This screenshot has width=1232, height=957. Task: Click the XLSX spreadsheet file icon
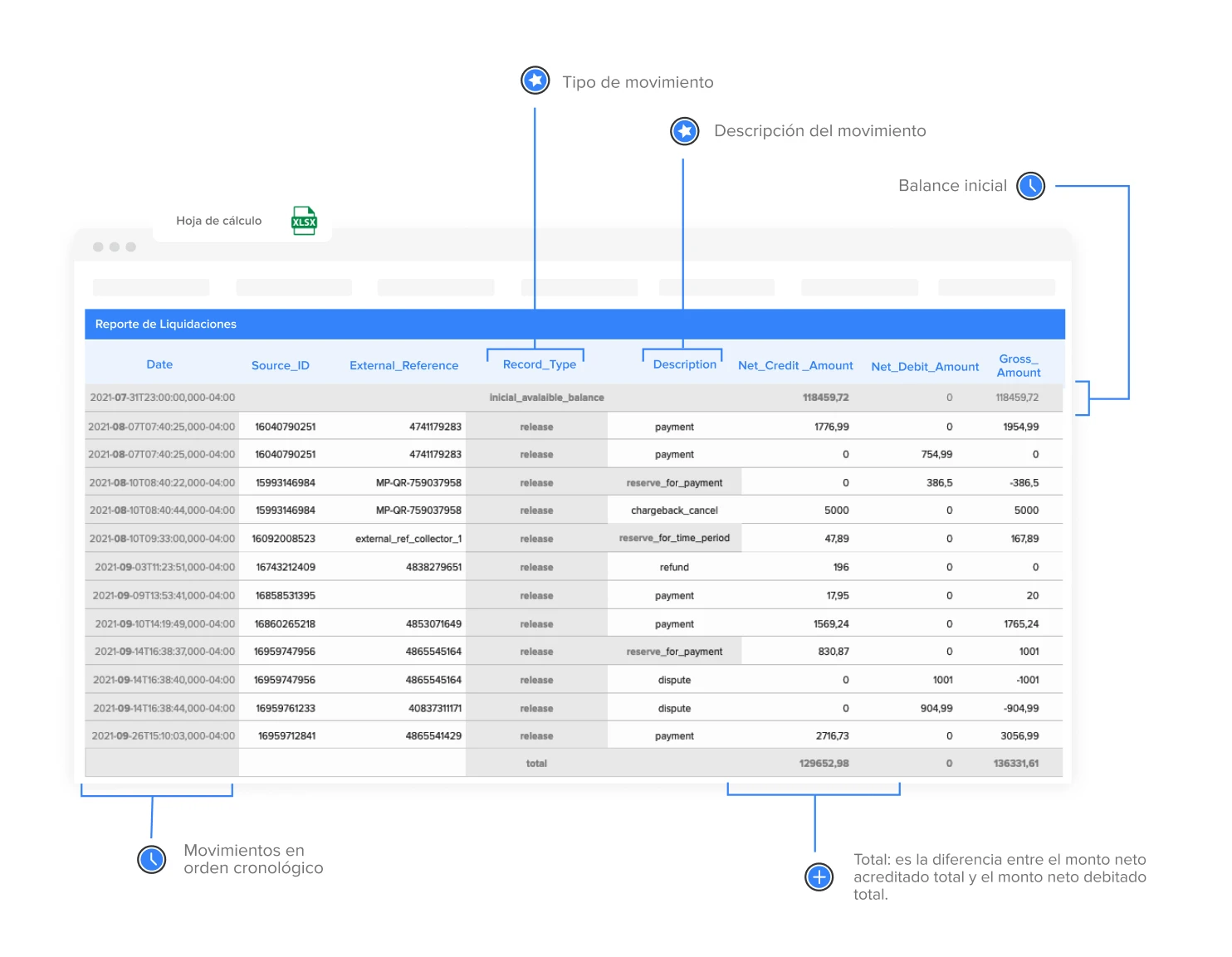pos(304,221)
